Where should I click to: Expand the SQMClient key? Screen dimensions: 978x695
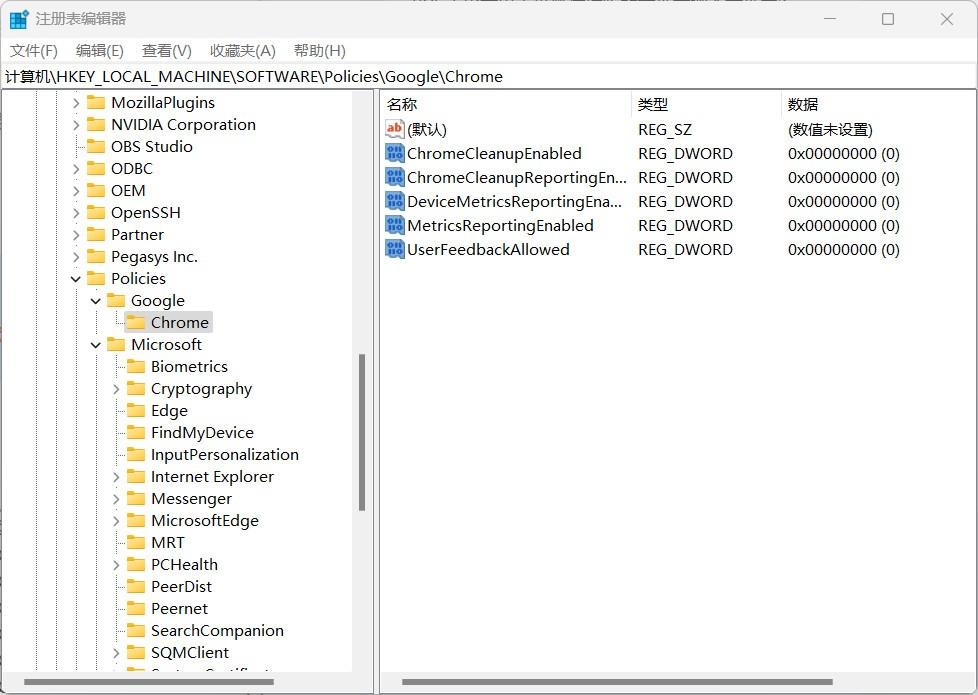[x=116, y=653]
